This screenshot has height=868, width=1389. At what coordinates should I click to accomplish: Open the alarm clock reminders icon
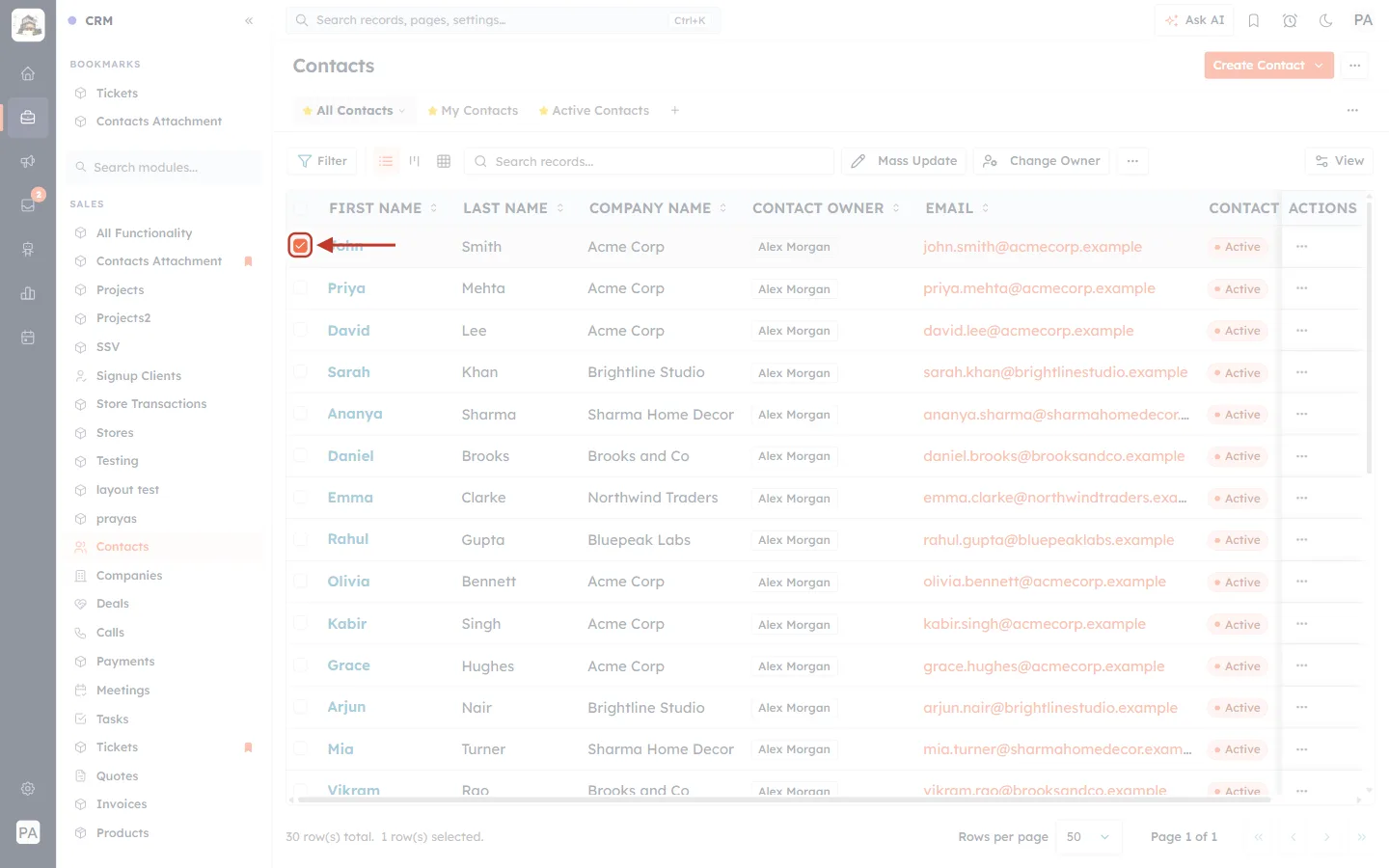pos(1290,20)
